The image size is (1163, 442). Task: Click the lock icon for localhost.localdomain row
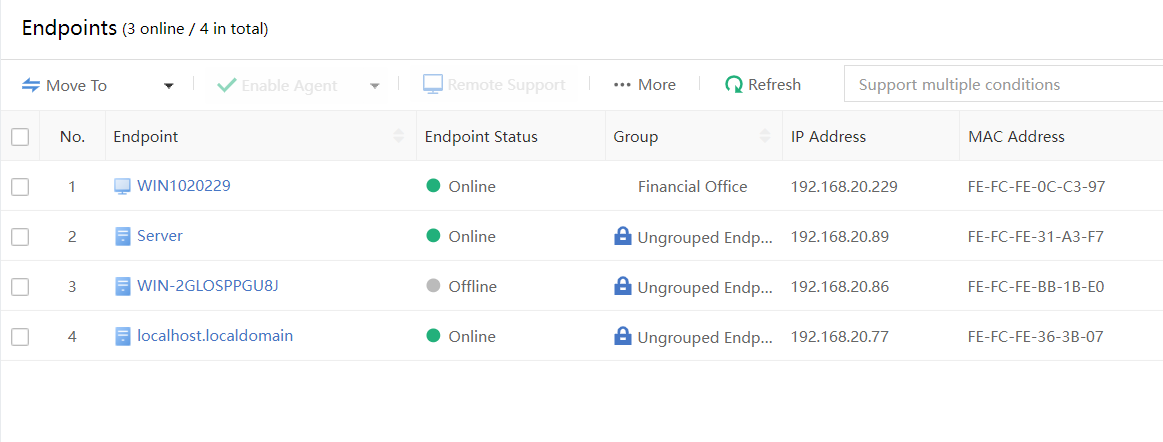pos(622,337)
